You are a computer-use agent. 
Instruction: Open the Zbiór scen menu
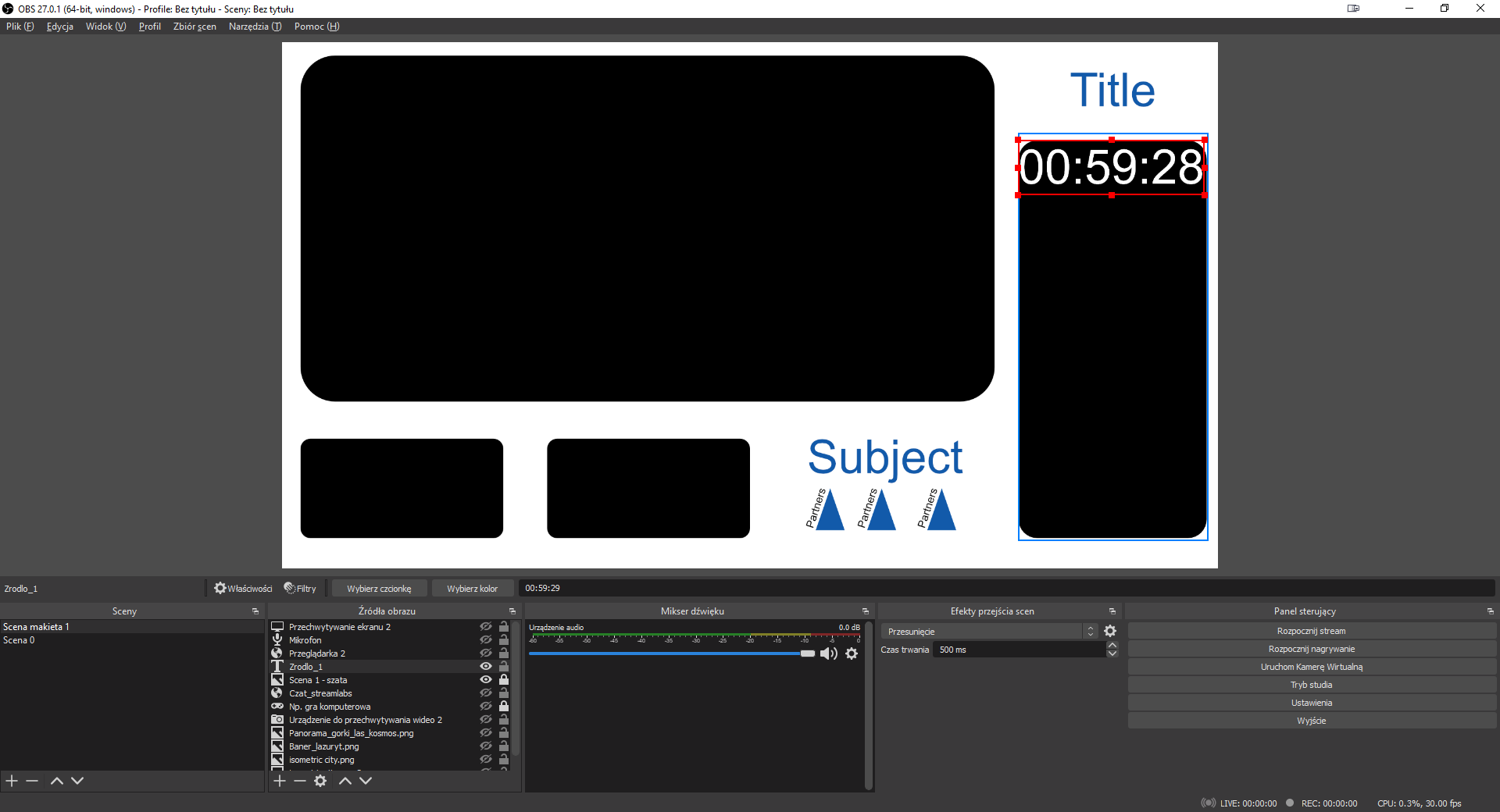coord(195,27)
